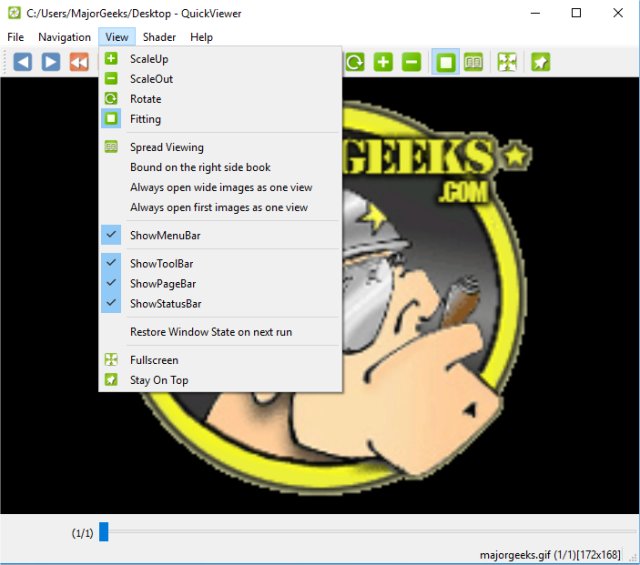This screenshot has width=640, height=565.
Task: Open the Help menu
Action: [201, 37]
